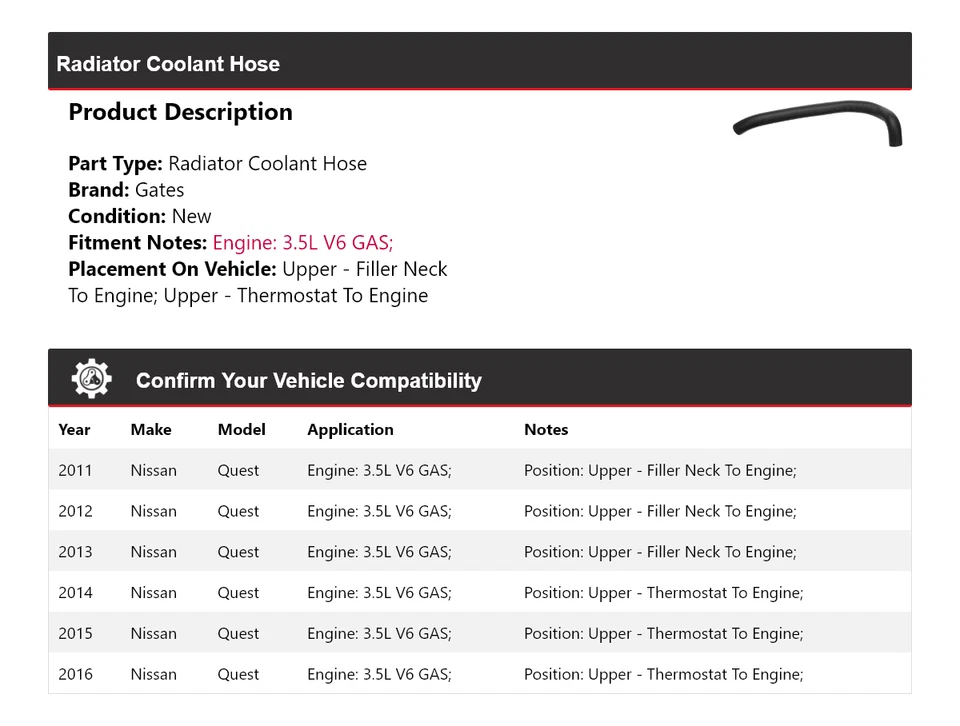Click the Placement On Vehicle label
This screenshot has height=726, width=960.
(172, 269)
